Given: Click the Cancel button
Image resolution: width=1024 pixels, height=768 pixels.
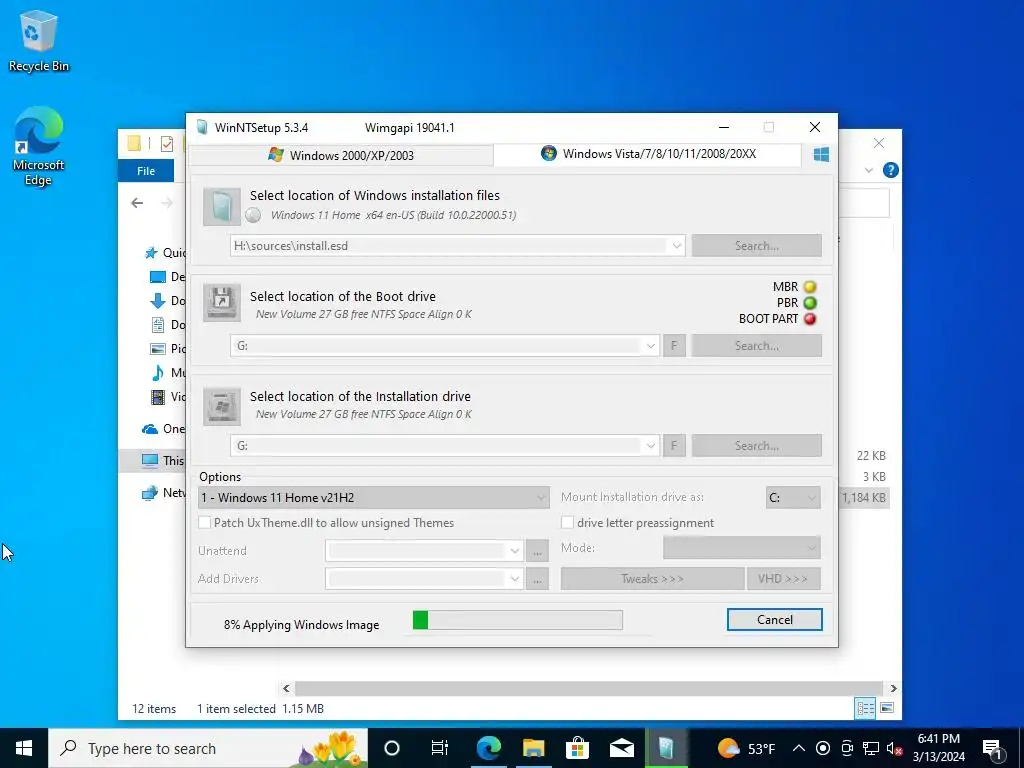Looking at the screenshot, I should 775,620.
